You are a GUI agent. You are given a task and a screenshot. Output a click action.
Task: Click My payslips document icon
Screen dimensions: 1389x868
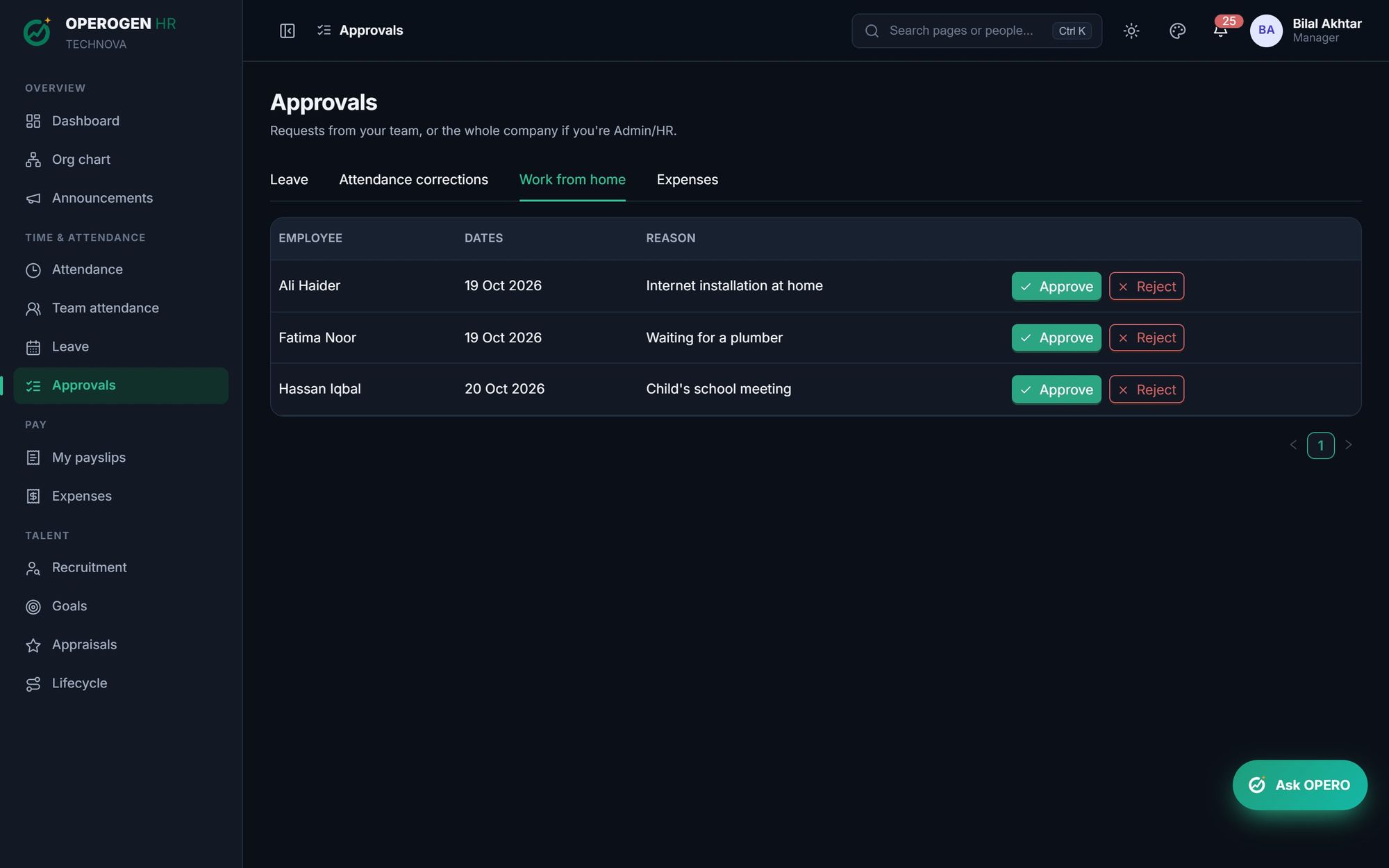(33, 458)
